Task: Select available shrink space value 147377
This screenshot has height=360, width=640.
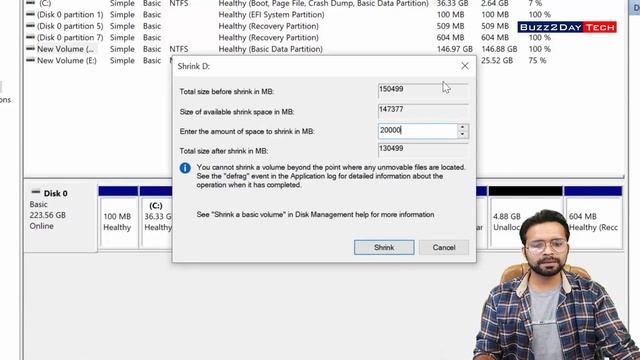Action: pyautogui.click(x=422, y=110)
